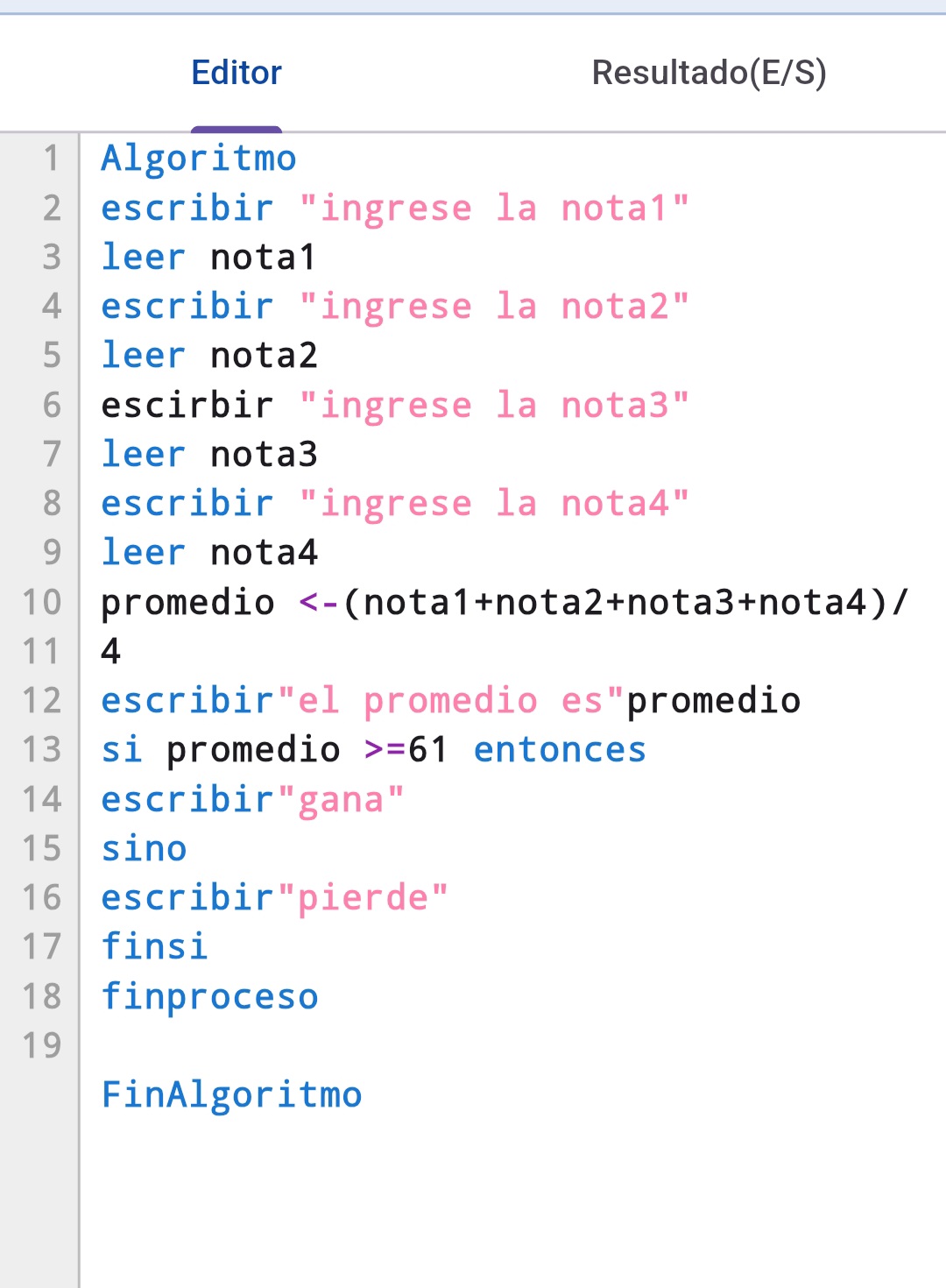Place cursor on the "entonces" keyword
Image resolution: width=946 pixels, height=1288 pixels.
(560, 750)
